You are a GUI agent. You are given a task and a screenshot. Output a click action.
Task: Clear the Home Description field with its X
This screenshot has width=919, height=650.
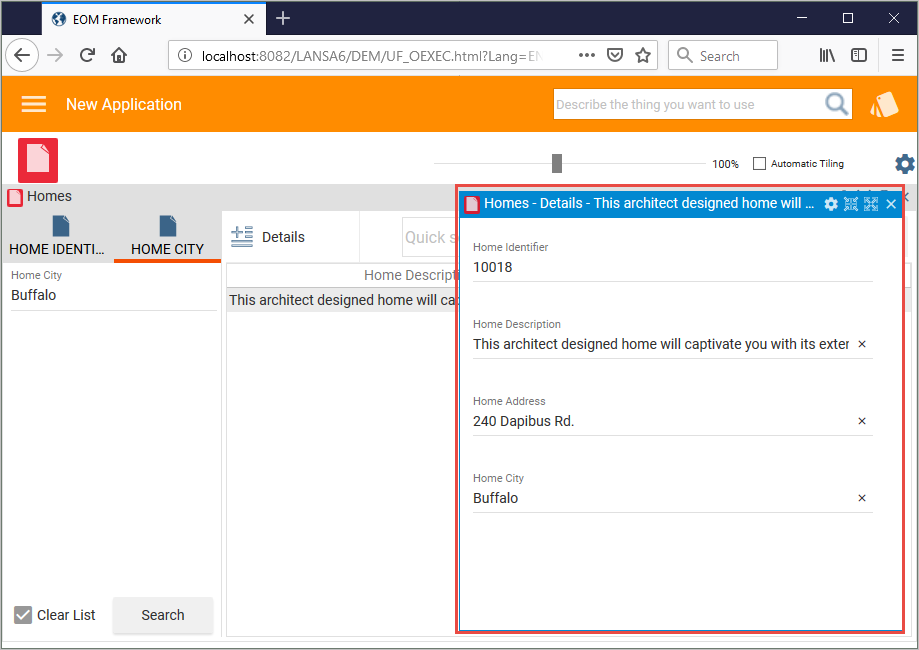point(862,344)
